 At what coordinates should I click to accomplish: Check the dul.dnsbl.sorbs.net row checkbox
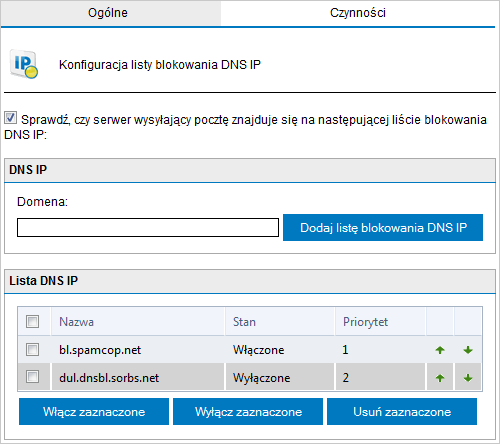pos(32,377)
